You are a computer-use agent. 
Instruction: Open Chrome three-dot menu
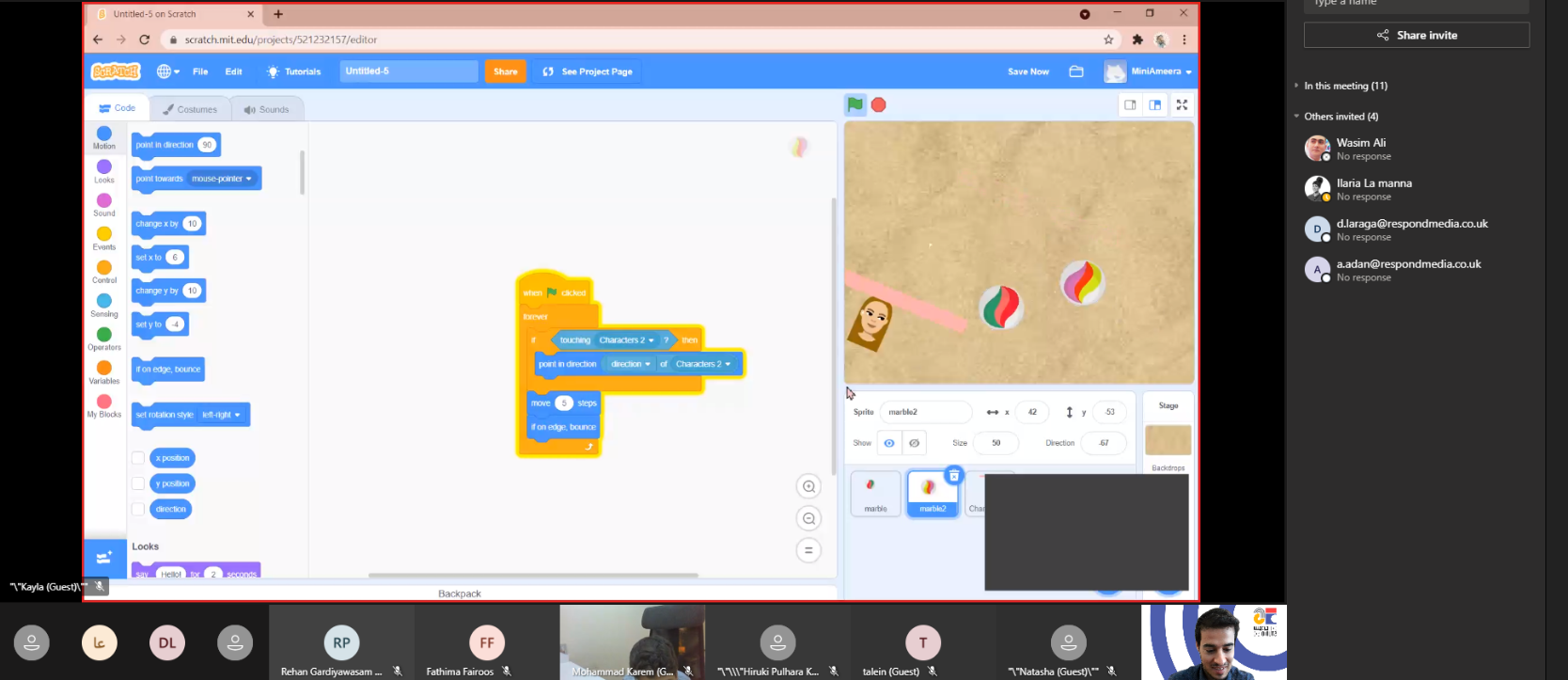point(1184,40)
